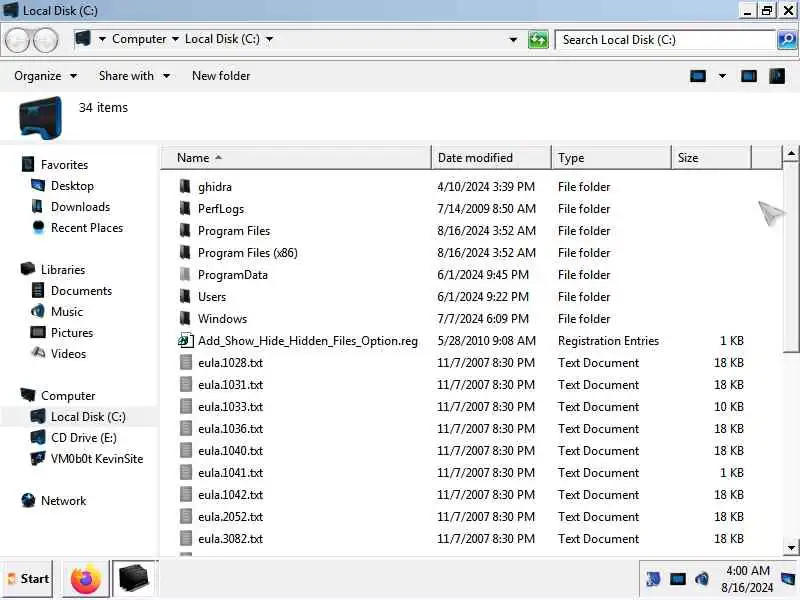Open Downloads under Favorites
Viewport: 800px width, 600px height.
tap(81, 207)
